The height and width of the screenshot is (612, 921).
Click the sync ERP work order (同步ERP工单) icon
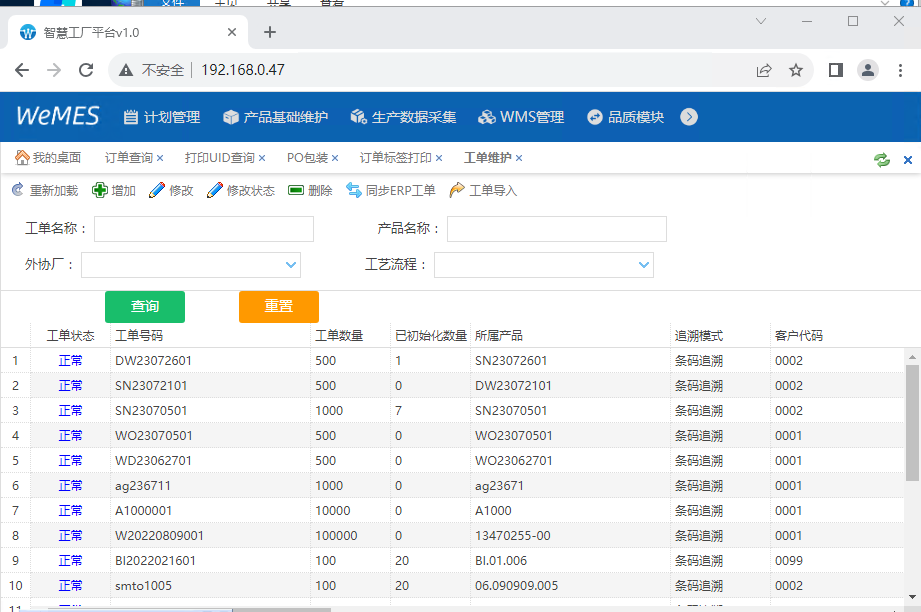pos(354,190)
